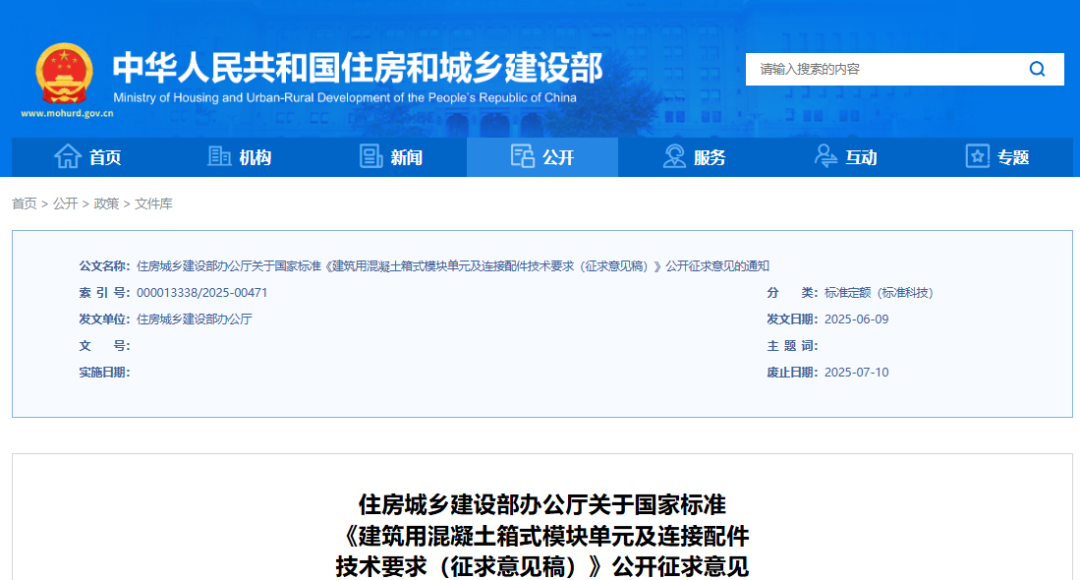Click the 主题词 field label
Screen dimensions: 1080x580
coord(792,346)
